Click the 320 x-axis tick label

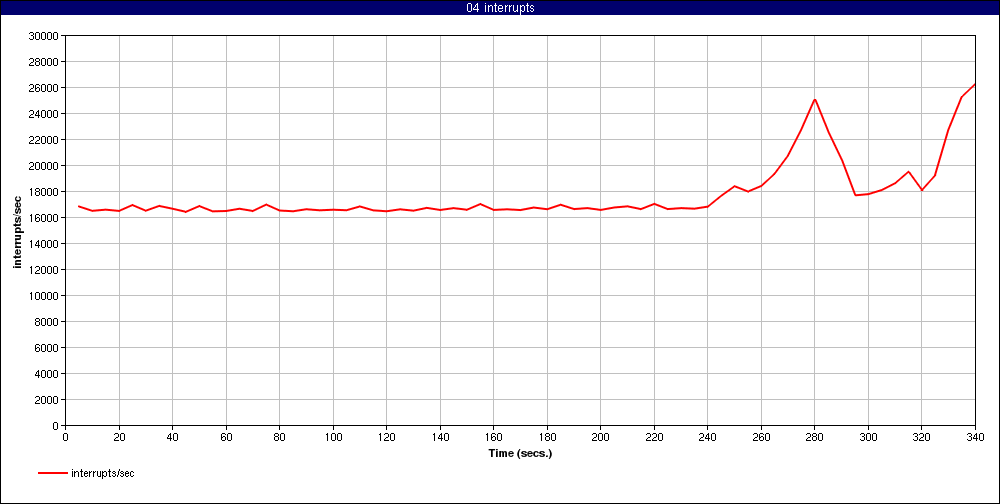coord(922,437)
